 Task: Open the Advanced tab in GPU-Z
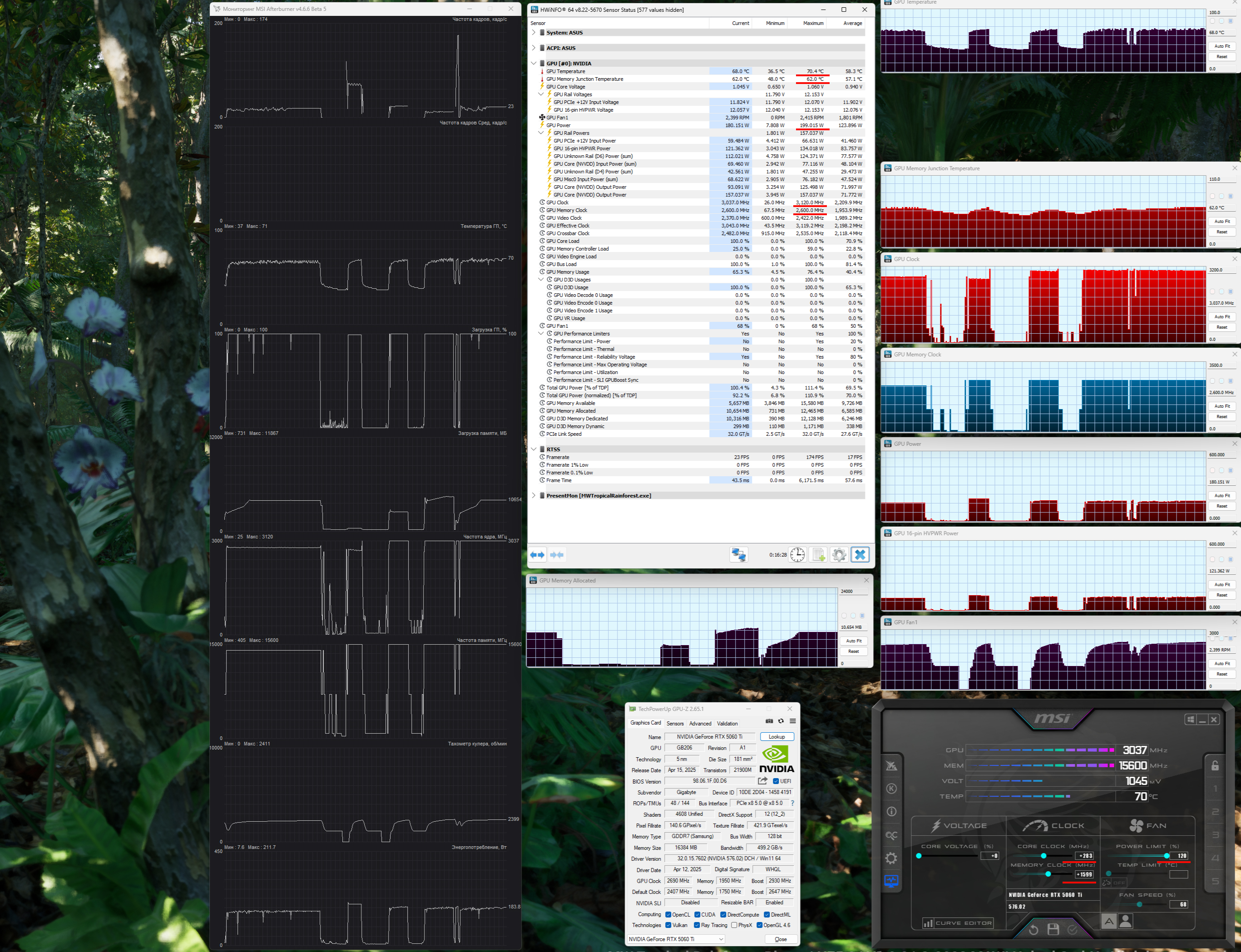(x=700, y=723)
